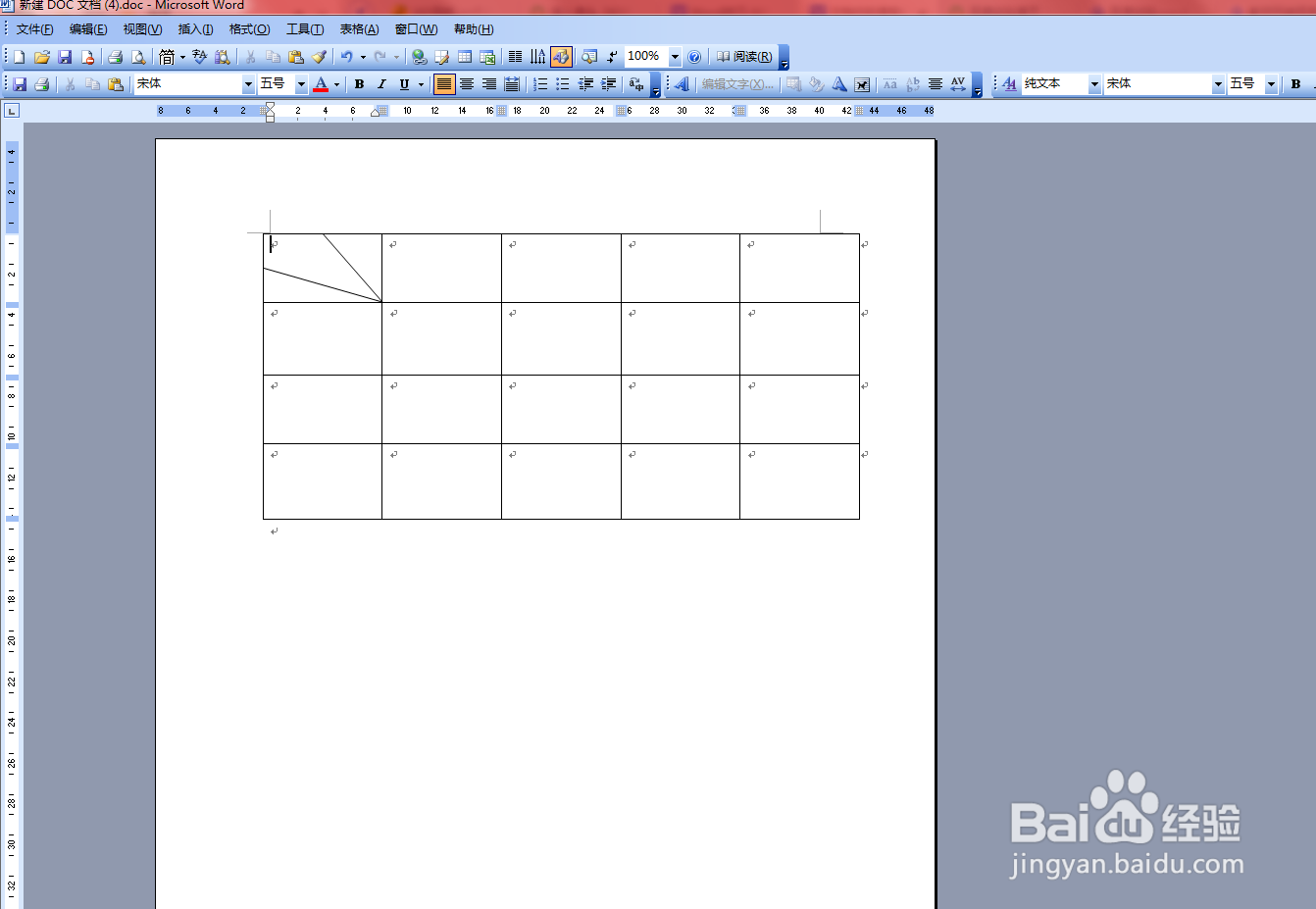The width and height of the screenshot is (1316, 909).
Task: Toggle the highlighted Drawing toolbar button
Action: pyautogui.click(x=561, y=57)
